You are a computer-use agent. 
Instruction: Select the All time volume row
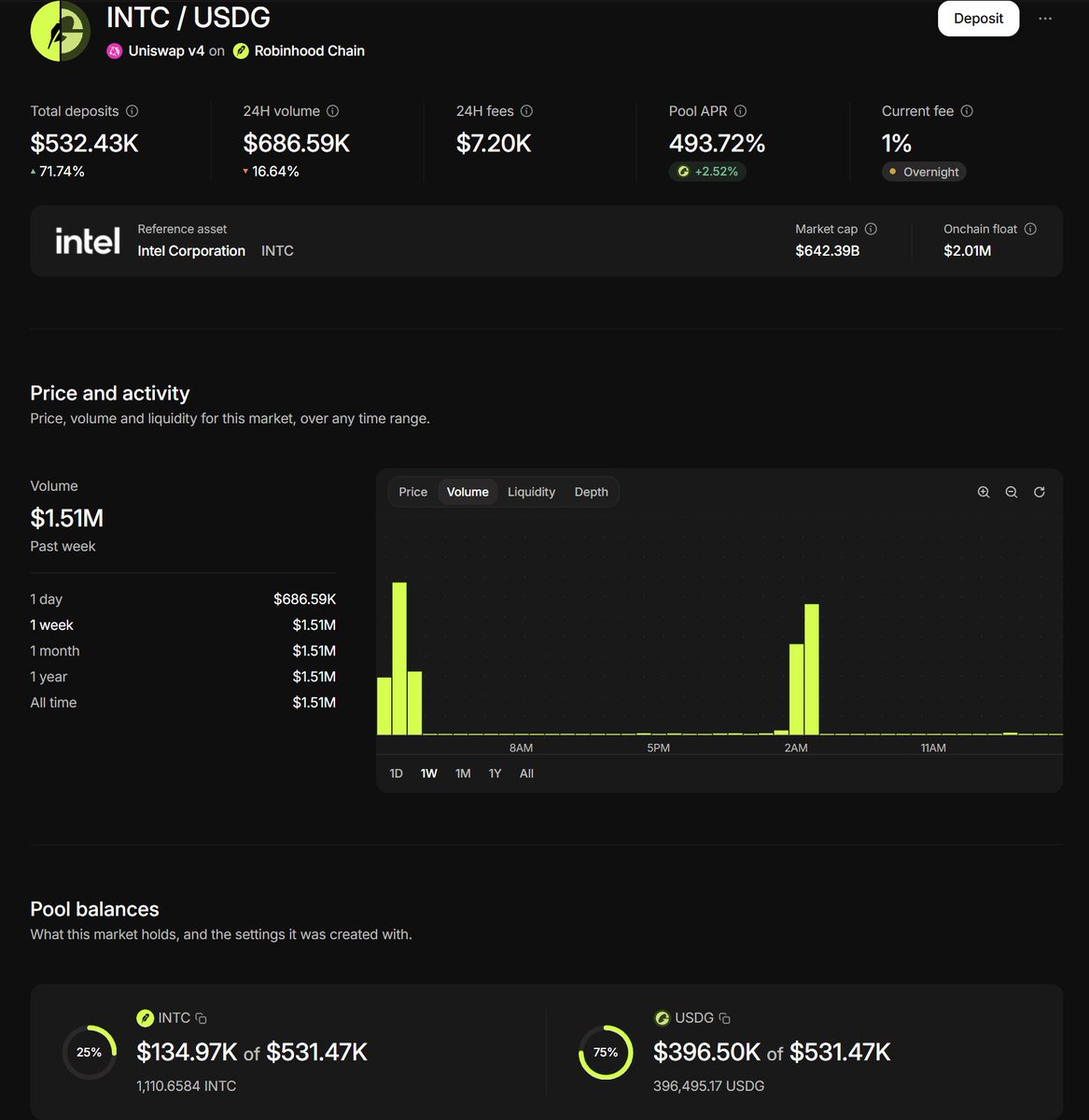pyautogui.click(x=183, y=703)
